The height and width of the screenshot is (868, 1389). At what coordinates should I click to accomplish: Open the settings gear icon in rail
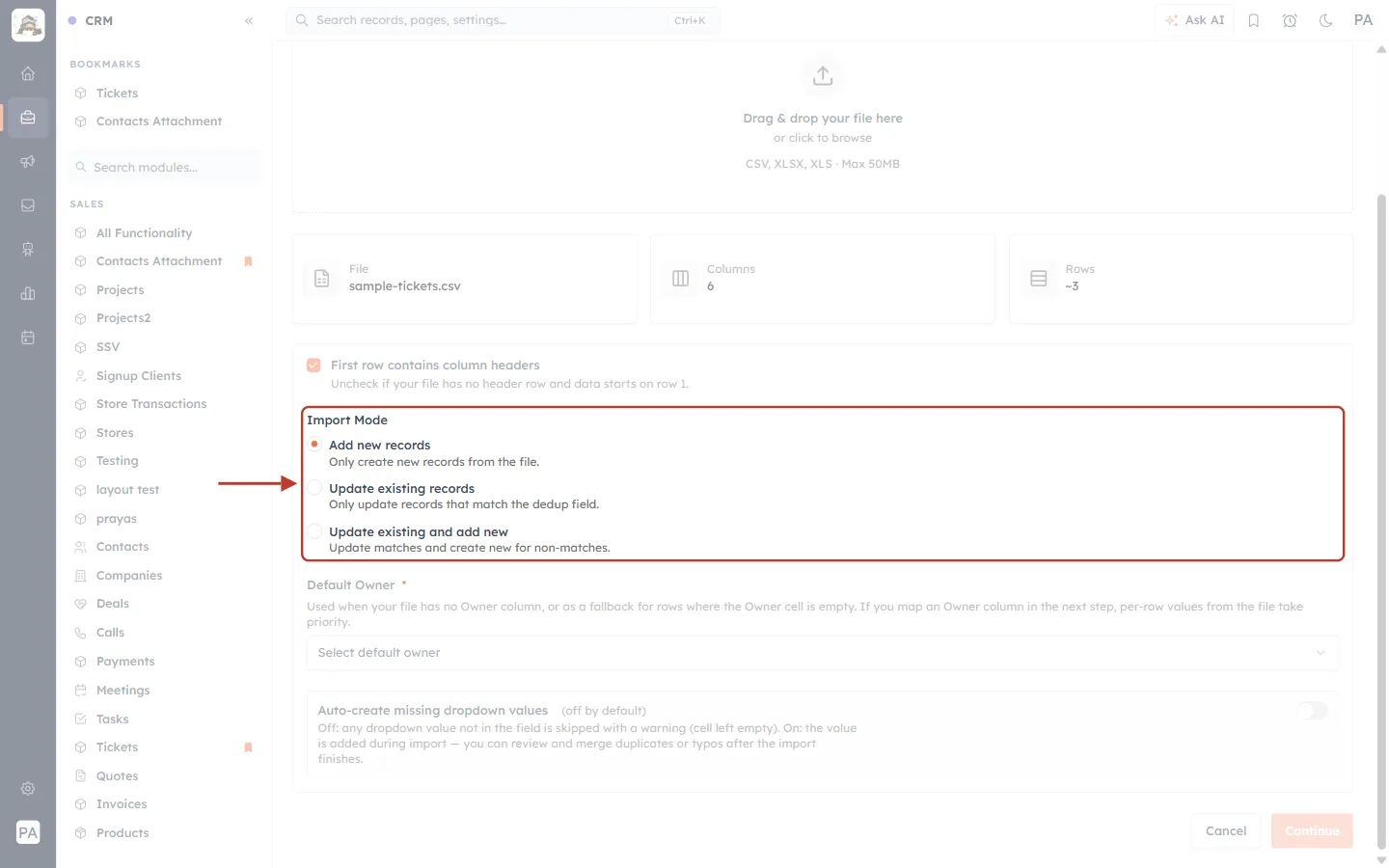click(x=28, y=789)
